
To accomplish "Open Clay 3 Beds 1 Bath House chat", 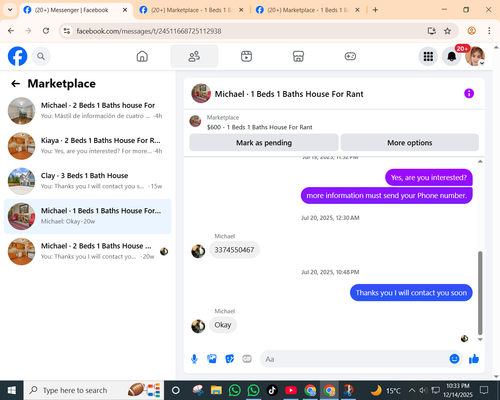I will [88, 181].
